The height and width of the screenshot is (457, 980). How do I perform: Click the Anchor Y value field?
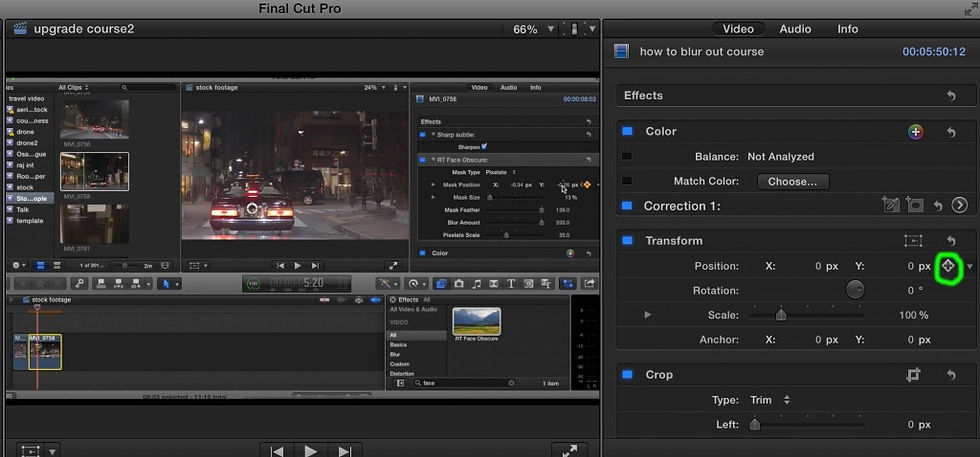tap(919, 340)
